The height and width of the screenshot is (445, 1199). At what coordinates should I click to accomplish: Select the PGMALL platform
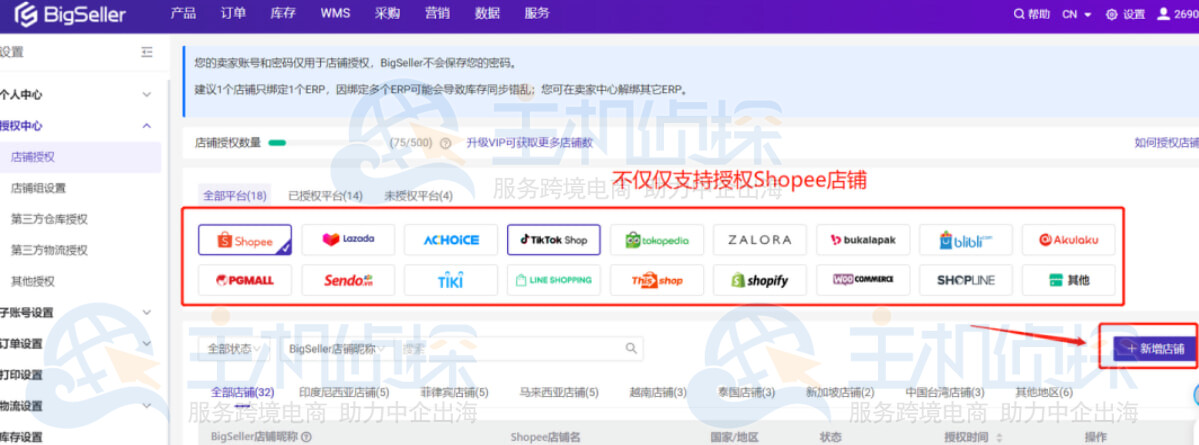245,280
